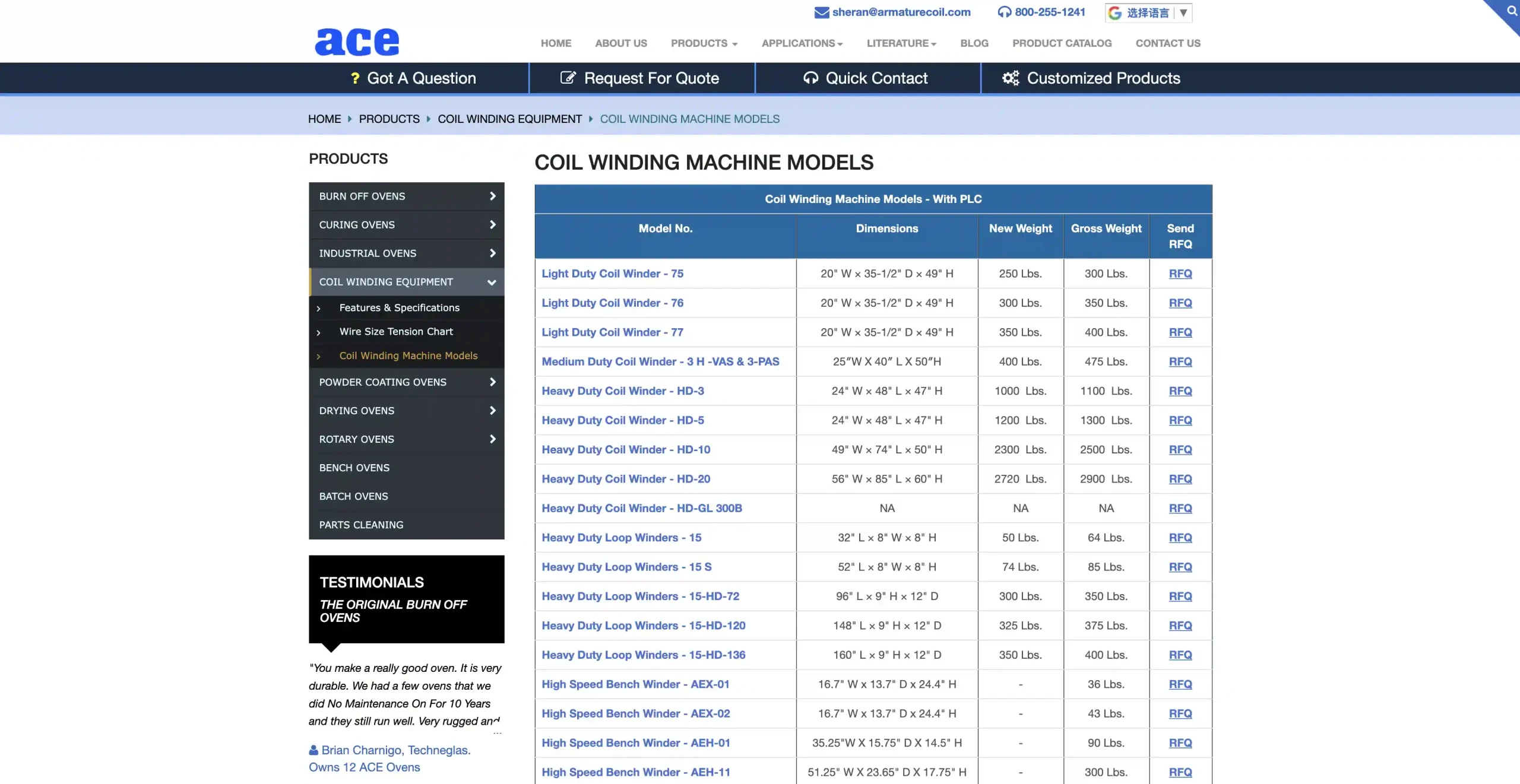Click the Quick Contact headset icon

(810, 78)
